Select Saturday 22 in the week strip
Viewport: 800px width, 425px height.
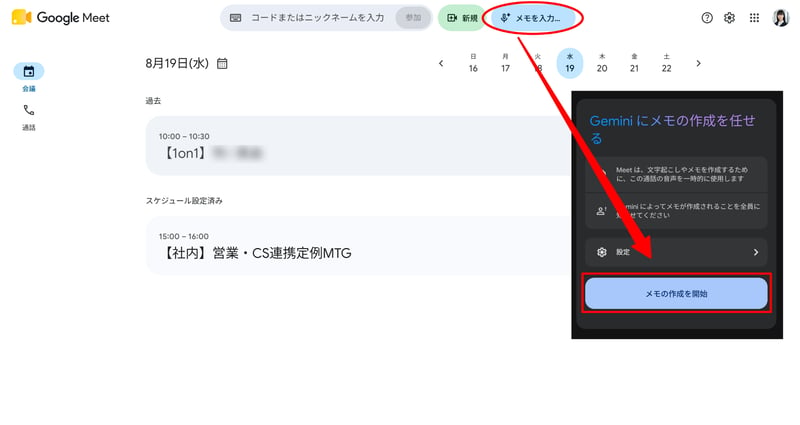666,63
